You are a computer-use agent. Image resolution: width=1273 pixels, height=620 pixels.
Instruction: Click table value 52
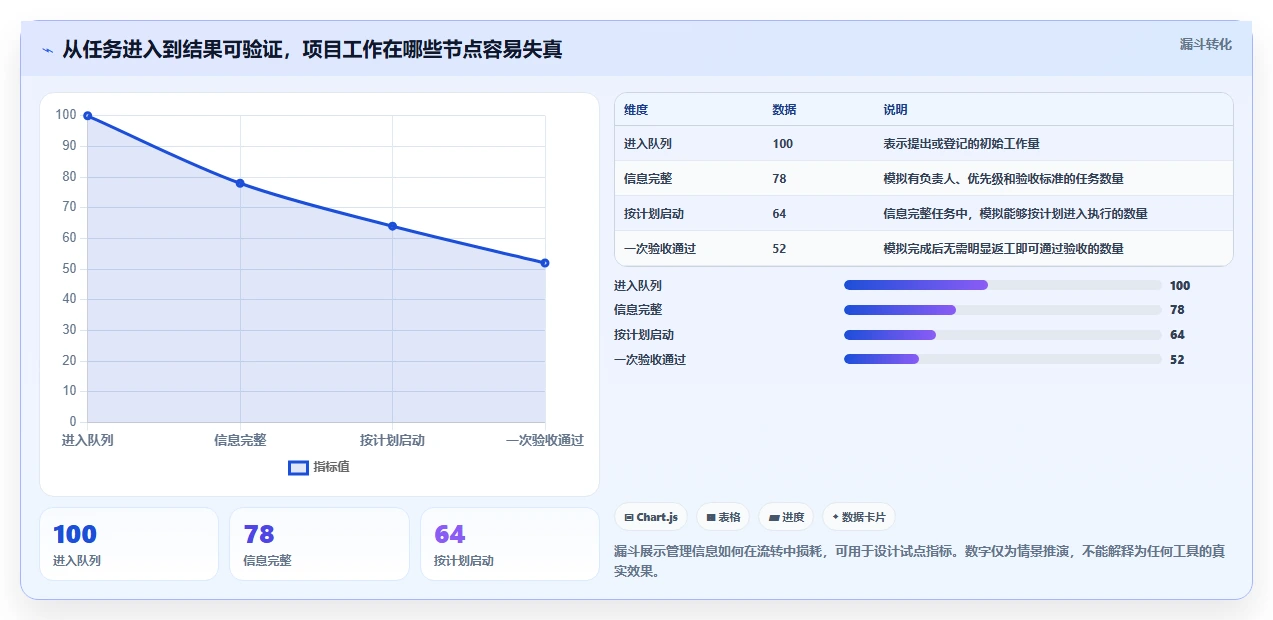click(780, 249)
